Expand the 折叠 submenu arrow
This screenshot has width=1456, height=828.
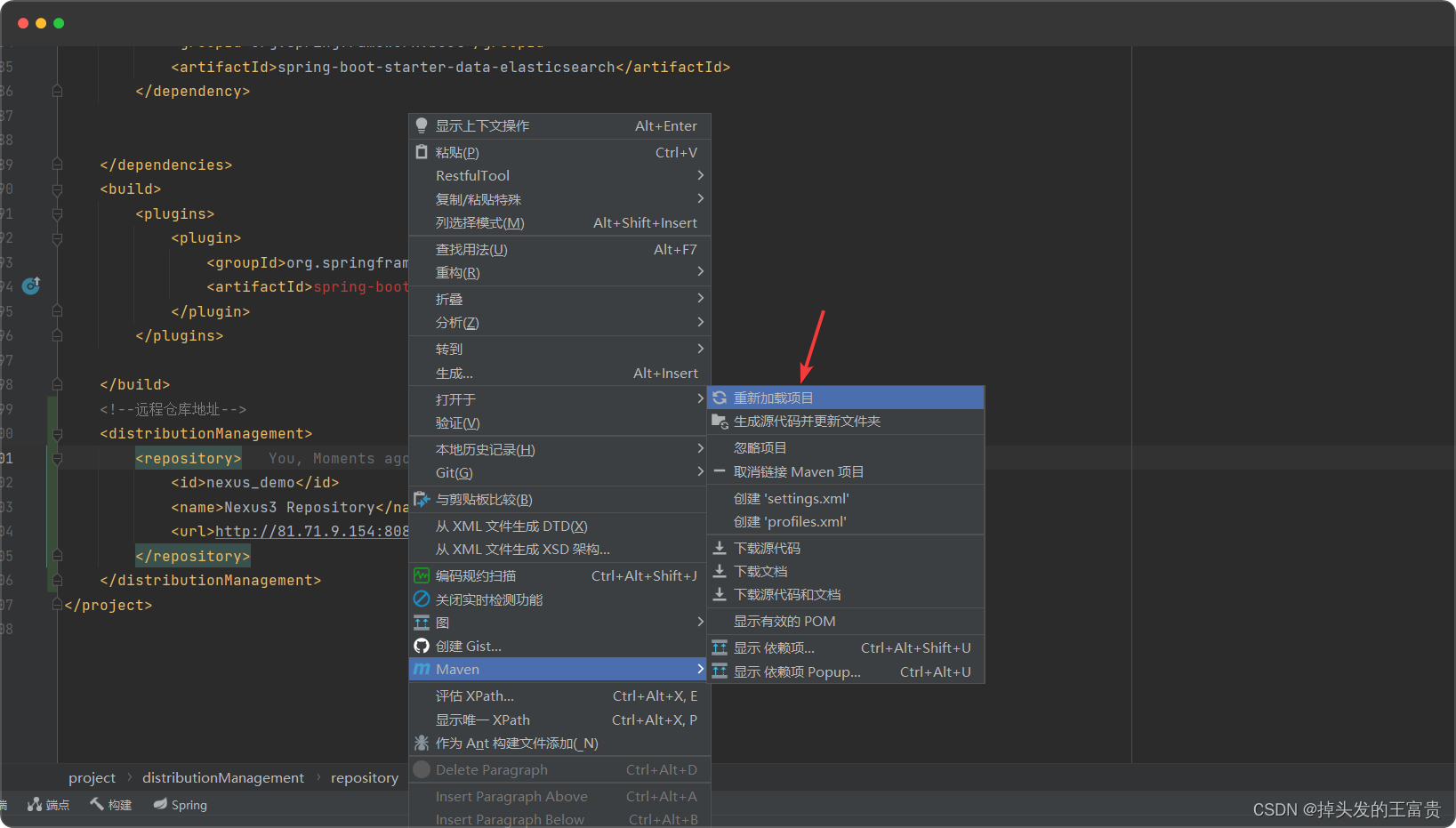tap(701, 298)
